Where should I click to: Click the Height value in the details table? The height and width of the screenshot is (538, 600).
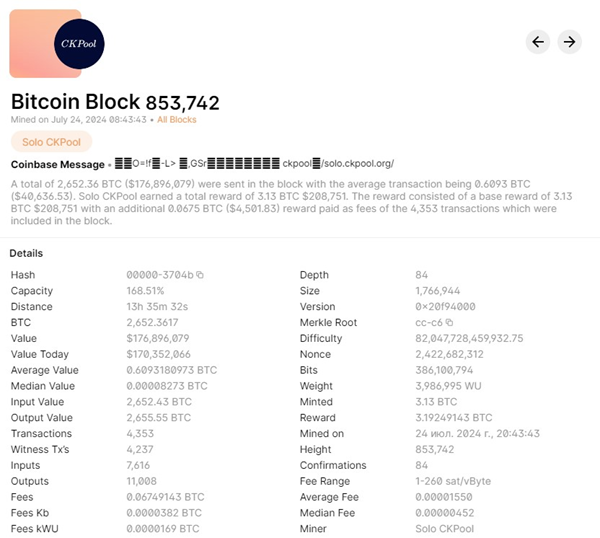(x=435, y=449)
